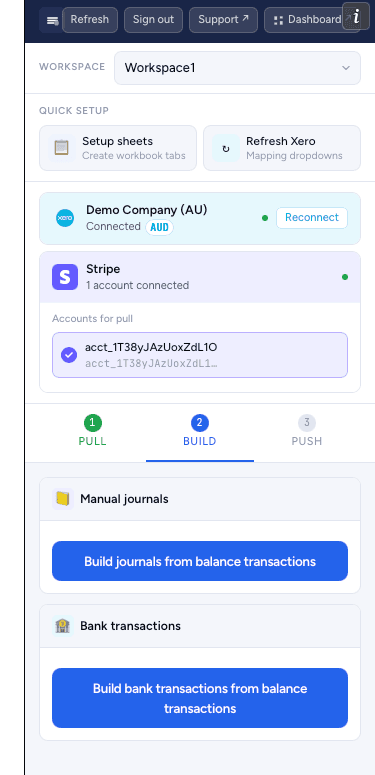This screenshot has height=775, width=375.
Task: Click the Setup sheets clipboard icon
Action: [61, 148]
